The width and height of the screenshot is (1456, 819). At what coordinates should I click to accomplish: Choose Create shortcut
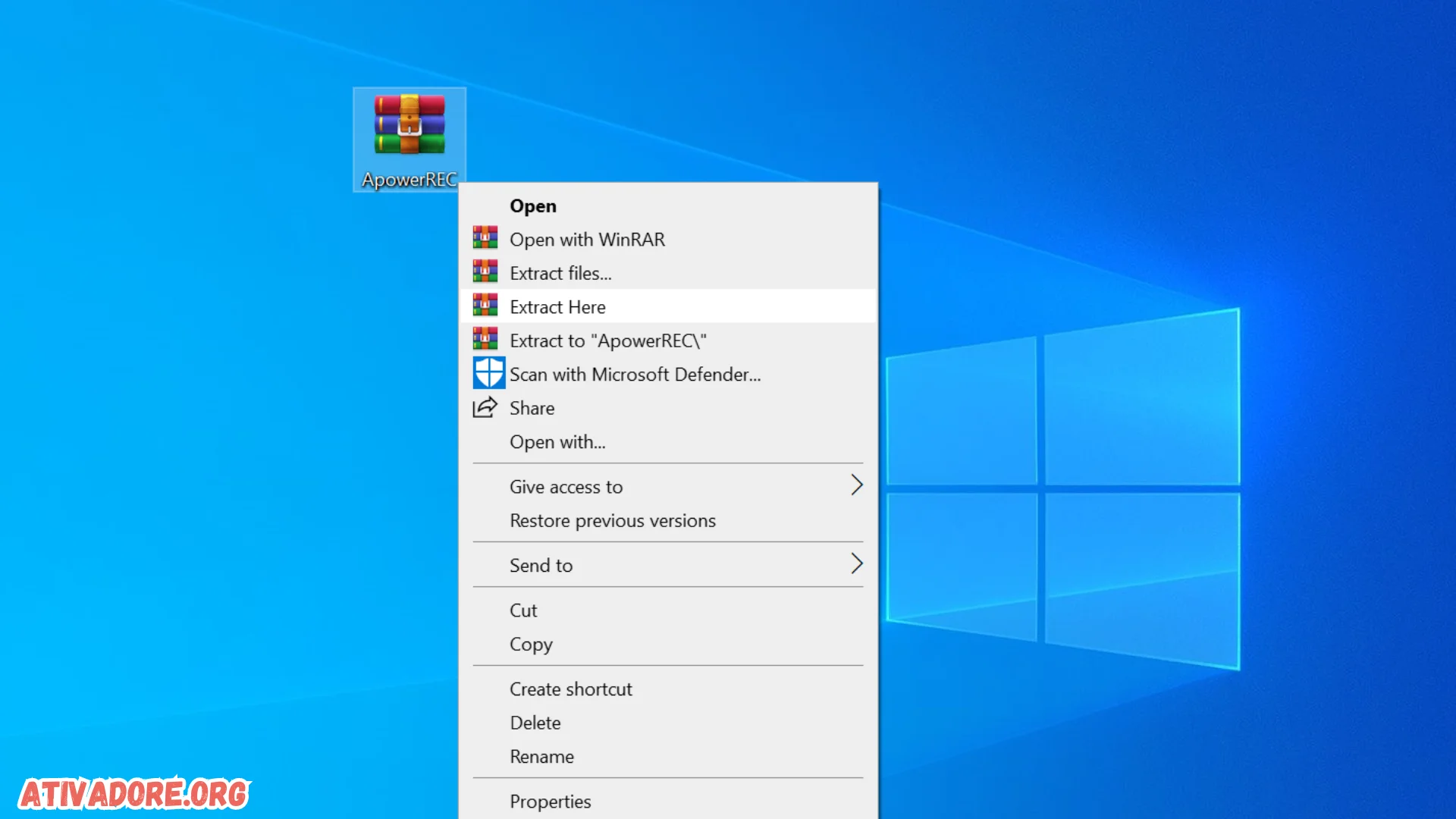pyautogui.click(x=668, y=689)
